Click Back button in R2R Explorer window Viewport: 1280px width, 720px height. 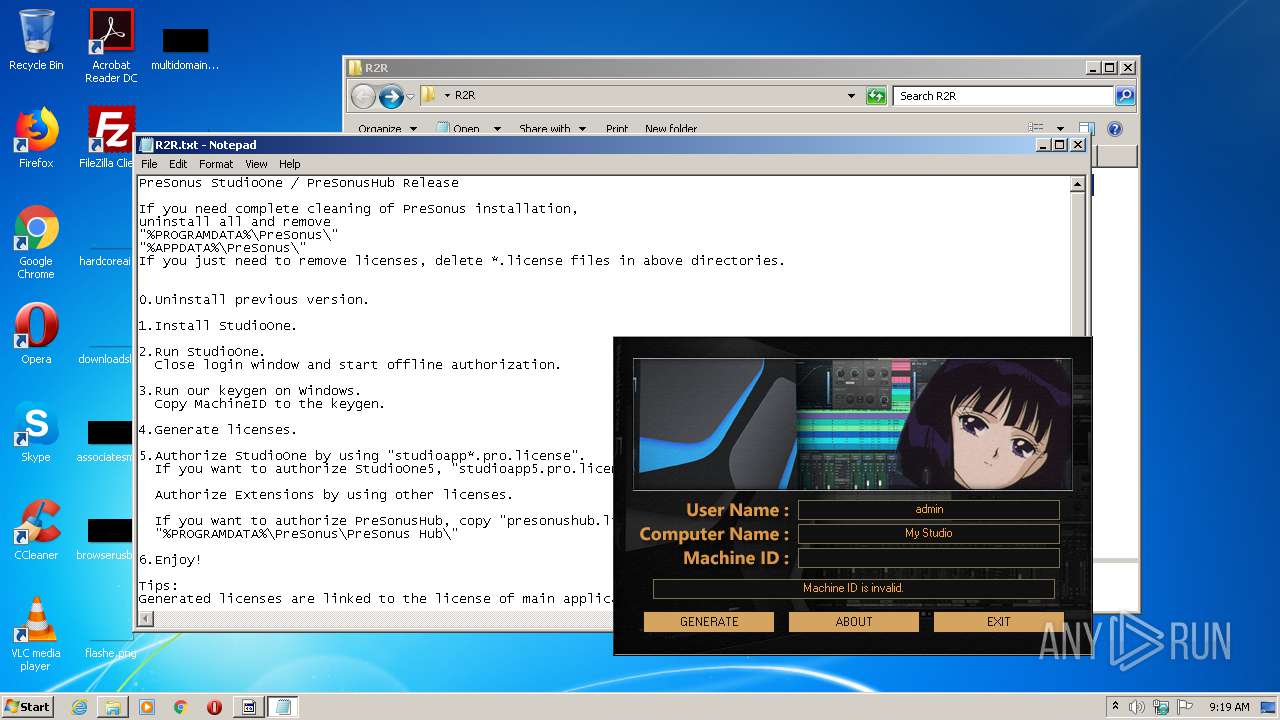coord(363,96)
